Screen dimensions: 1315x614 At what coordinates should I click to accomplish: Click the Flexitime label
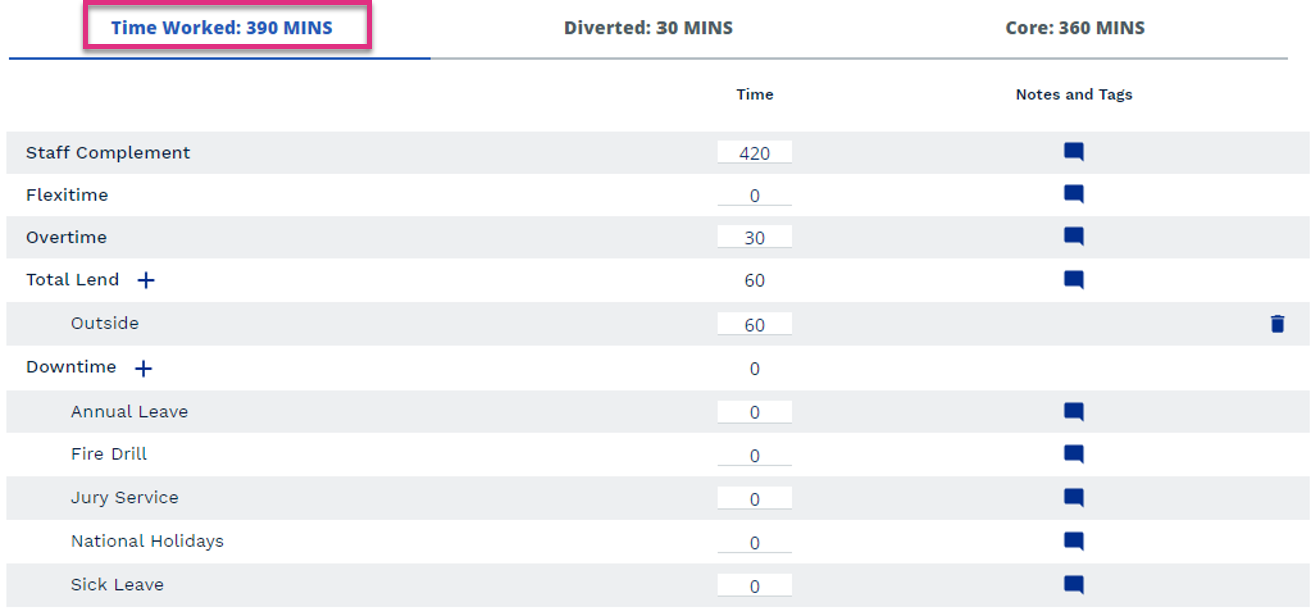point(67,195)
